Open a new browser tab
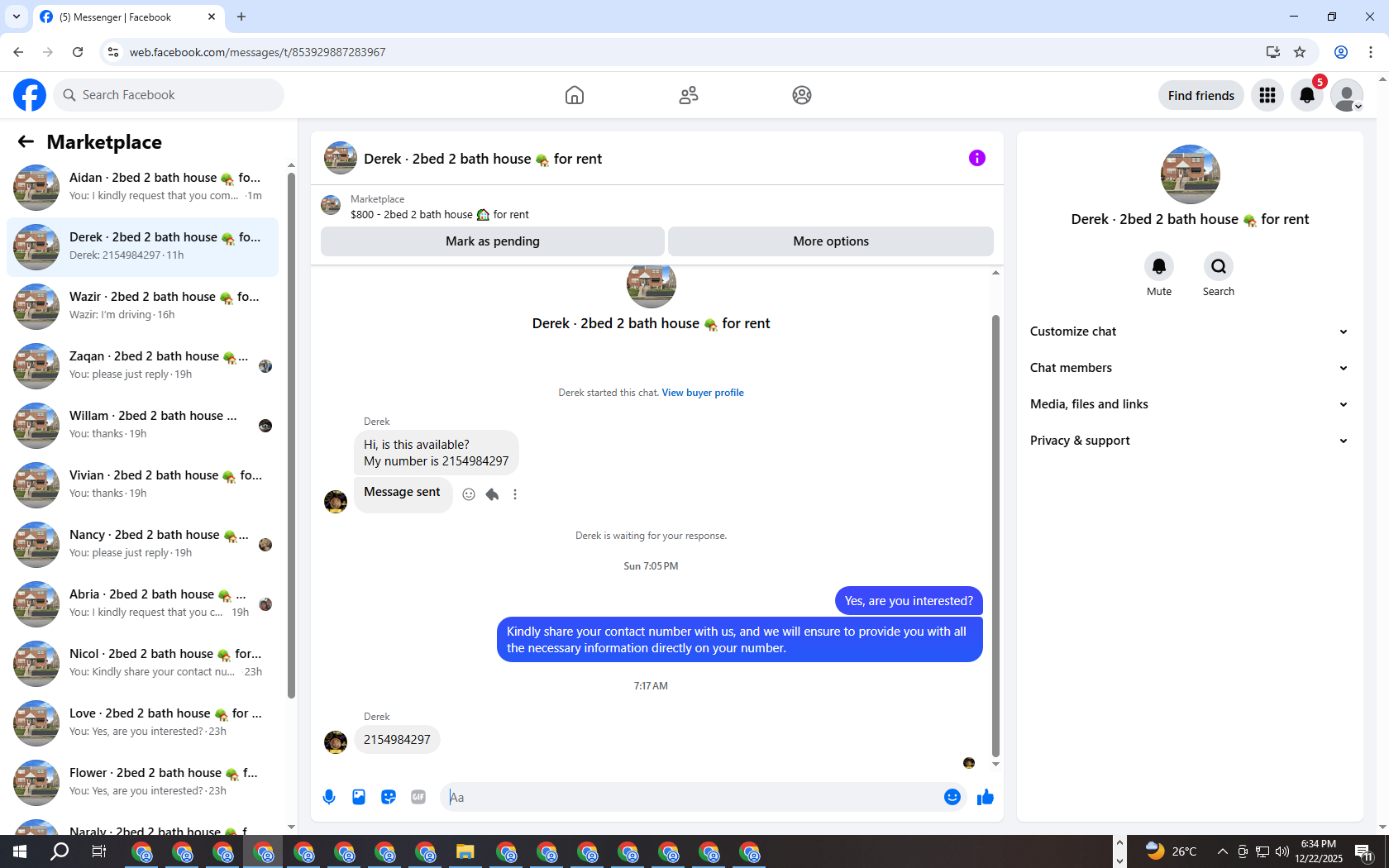Viewport: 1389px width, 868px height. (x=241, y=17)
